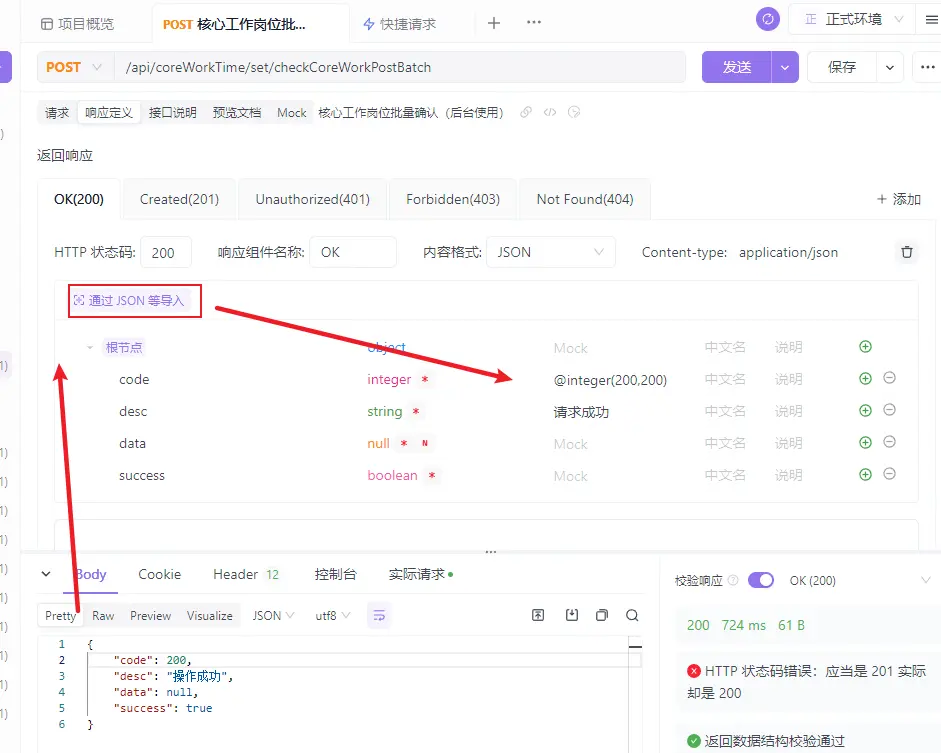Toggle required asterisk on desc row
The image size is (941, 753).
(415, 411)
